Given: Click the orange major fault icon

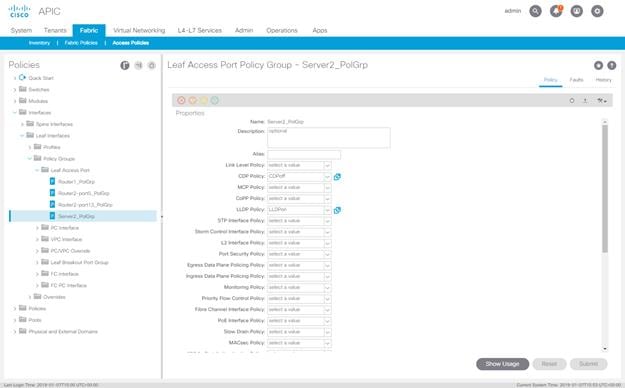Looking at the screenshot, I should point(193,100).
